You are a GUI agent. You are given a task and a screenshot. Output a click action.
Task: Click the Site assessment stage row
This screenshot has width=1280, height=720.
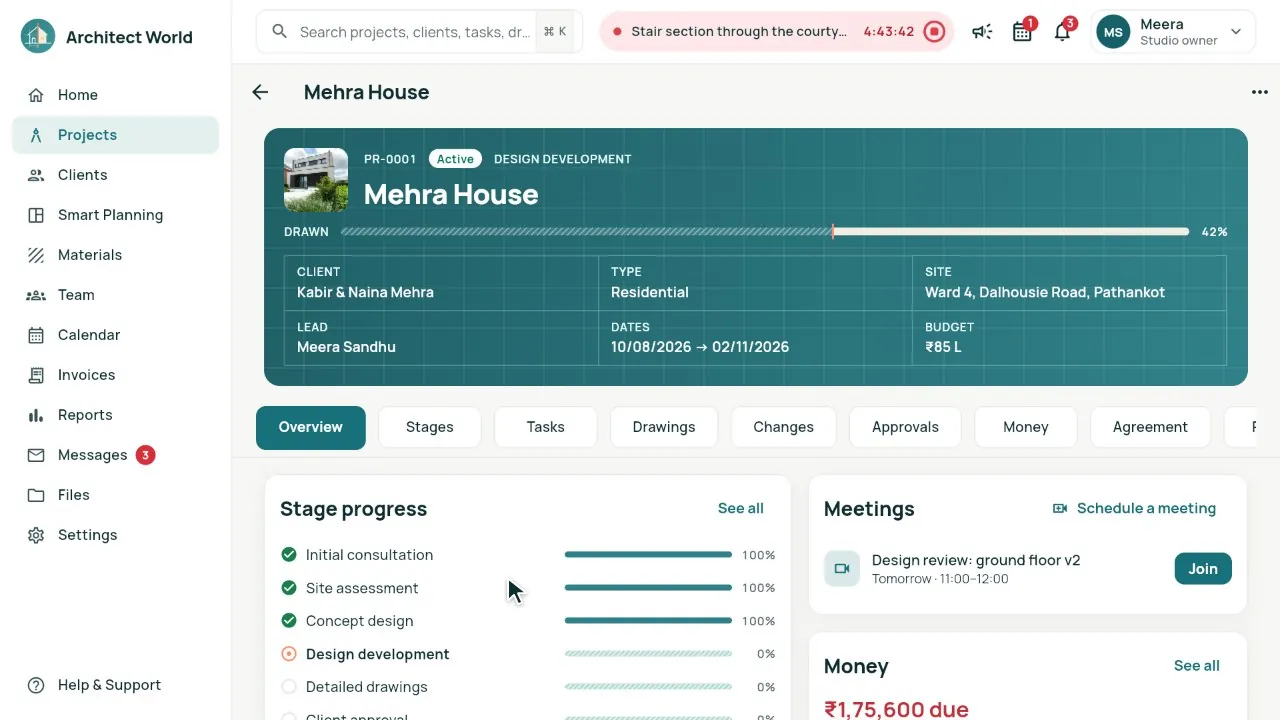[528, 588]
